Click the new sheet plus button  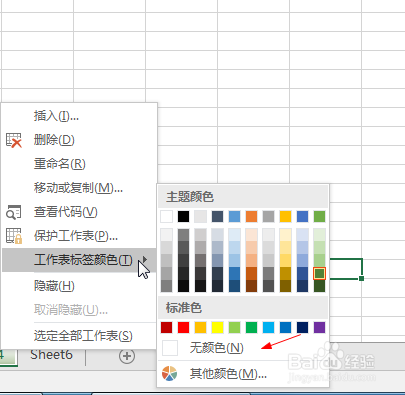127,356
